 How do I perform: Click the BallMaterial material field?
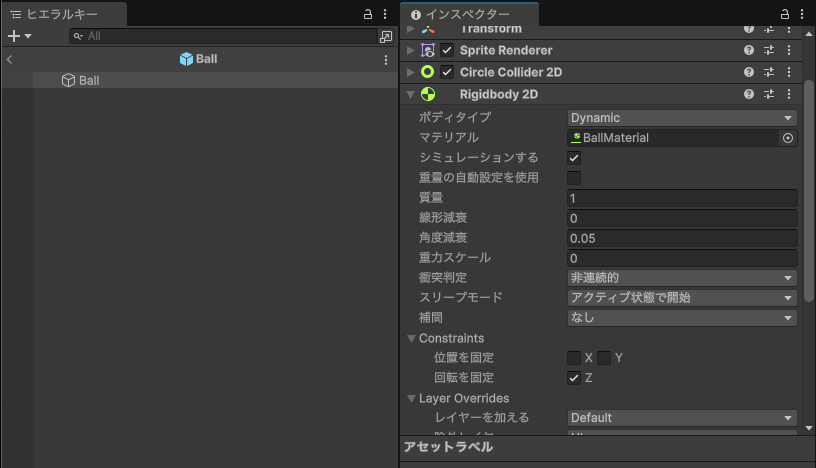tap(673, 138)
